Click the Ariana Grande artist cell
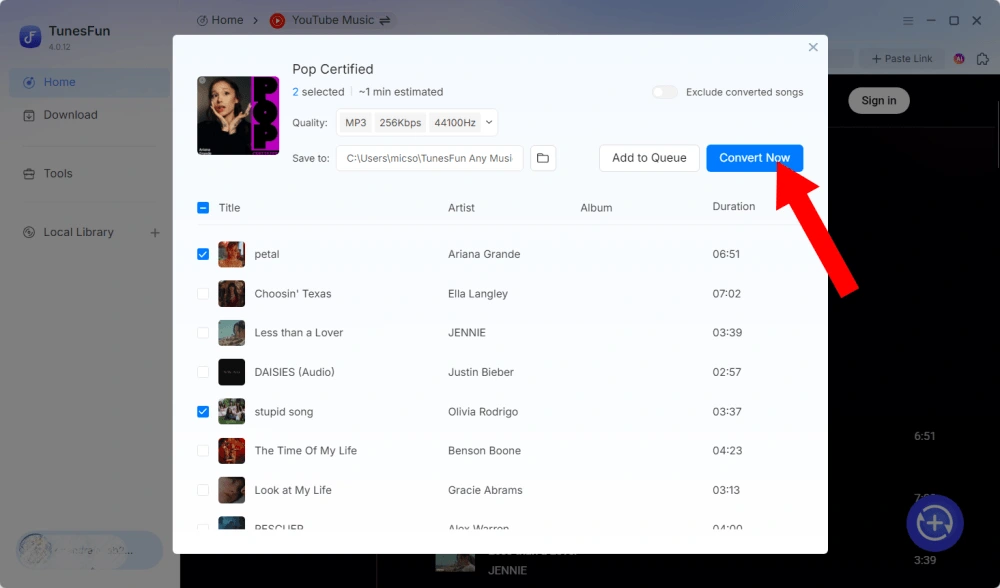This screenshot has width=1000, height=588. point(484,254)
